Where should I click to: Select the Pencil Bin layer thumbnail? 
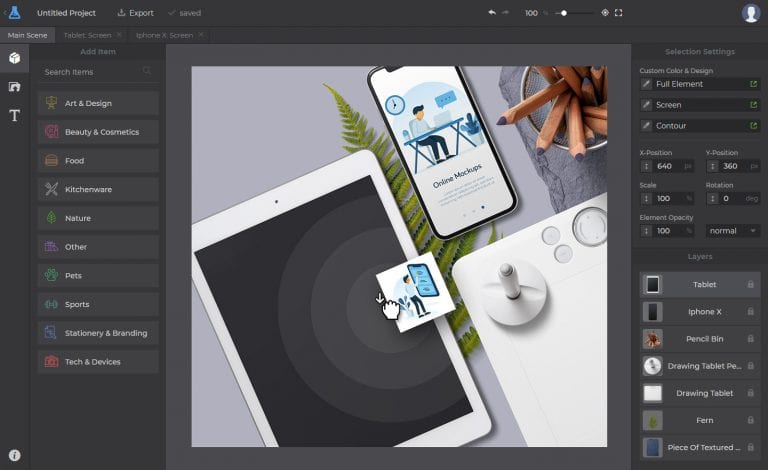point(652,339)
